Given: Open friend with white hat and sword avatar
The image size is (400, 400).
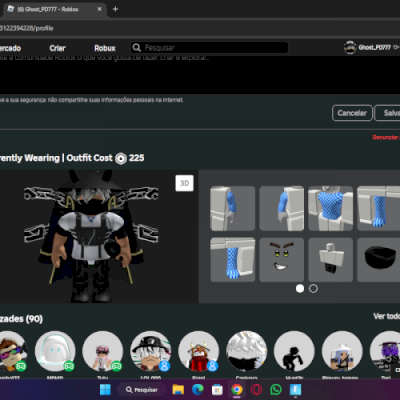Looking at the screenshot, I should [342, 351].
